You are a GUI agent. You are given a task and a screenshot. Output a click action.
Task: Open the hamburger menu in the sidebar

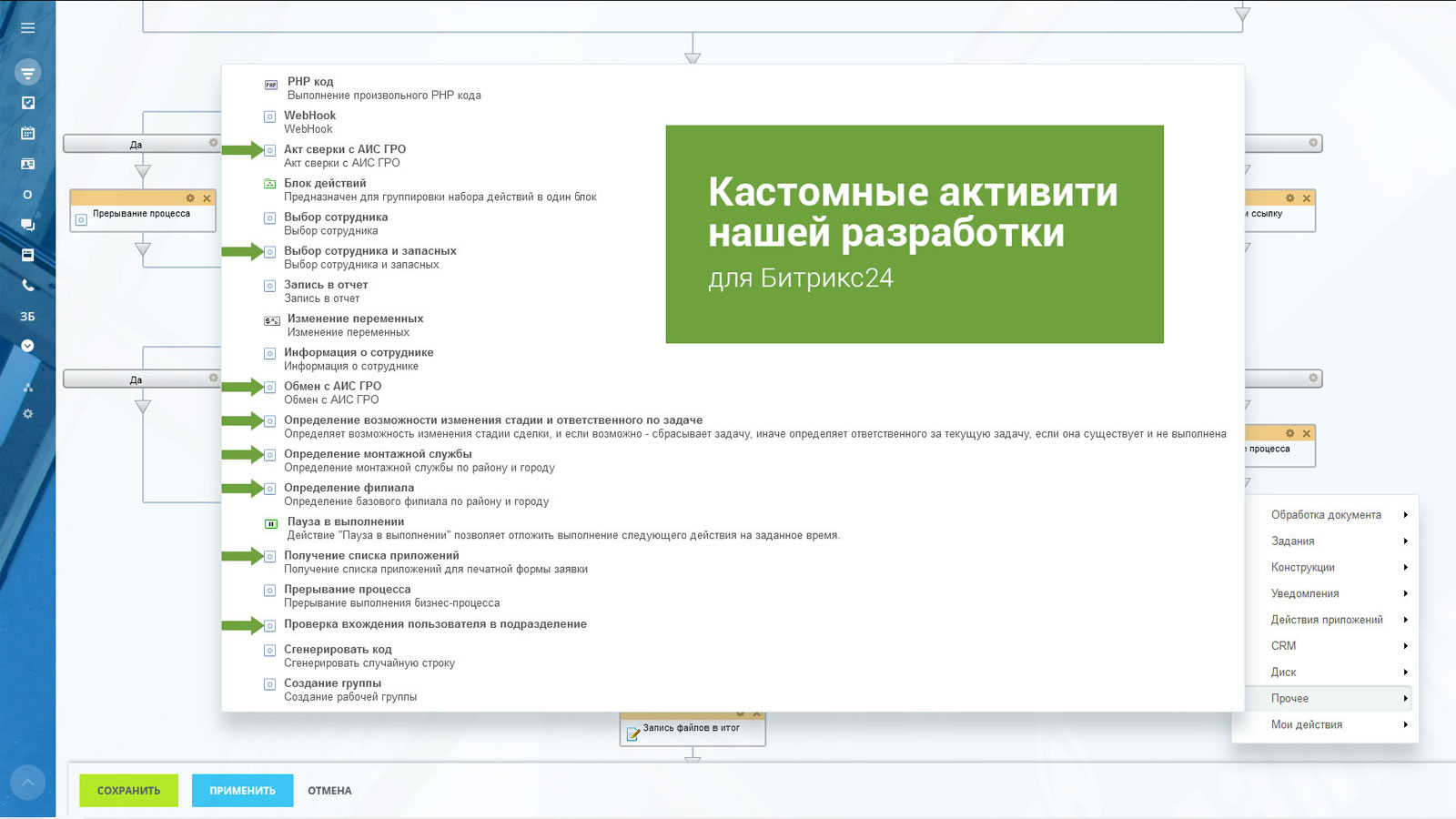(28, 28)
